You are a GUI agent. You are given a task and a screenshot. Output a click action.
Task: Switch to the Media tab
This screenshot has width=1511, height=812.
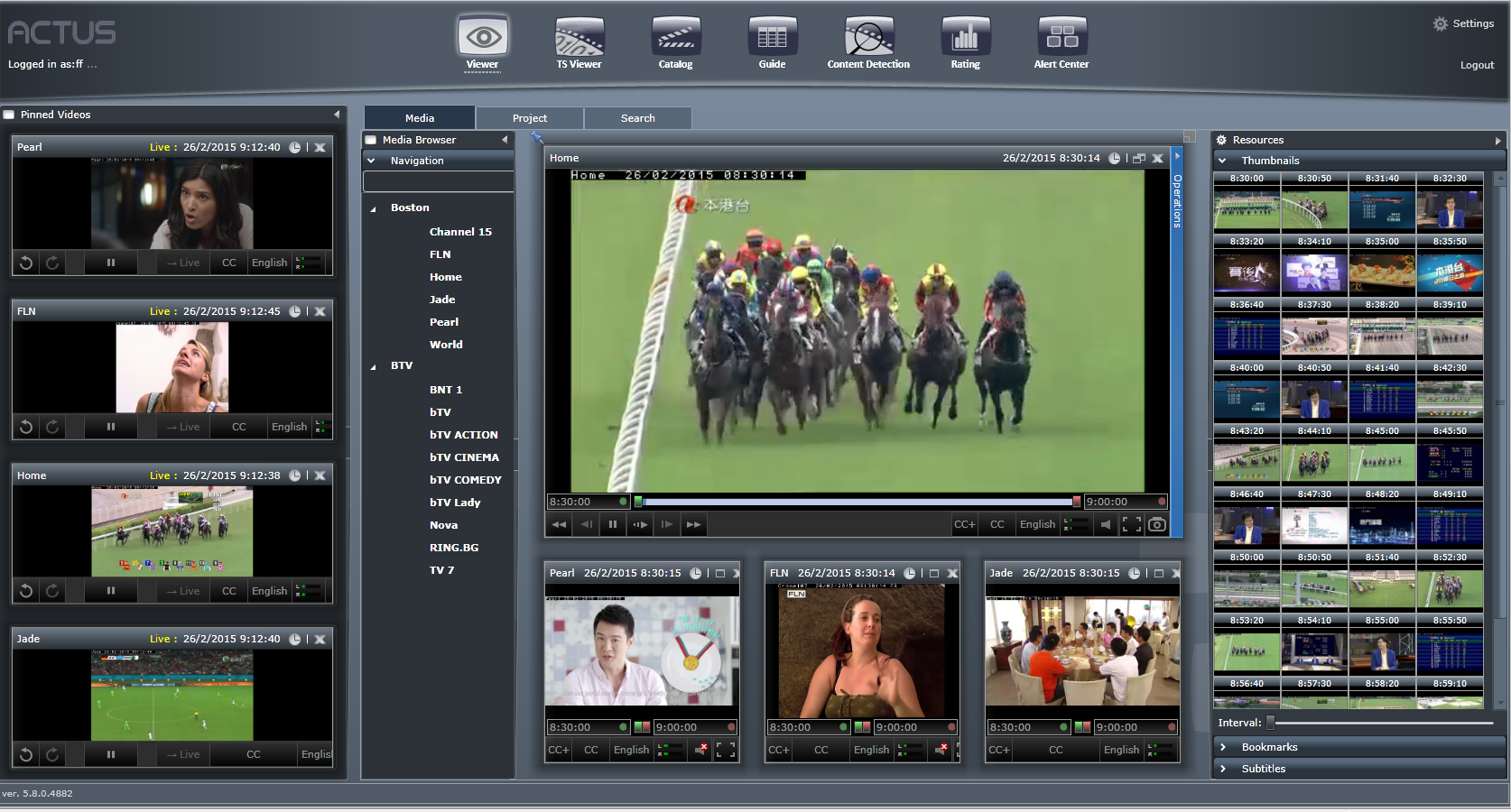[420, 118]
